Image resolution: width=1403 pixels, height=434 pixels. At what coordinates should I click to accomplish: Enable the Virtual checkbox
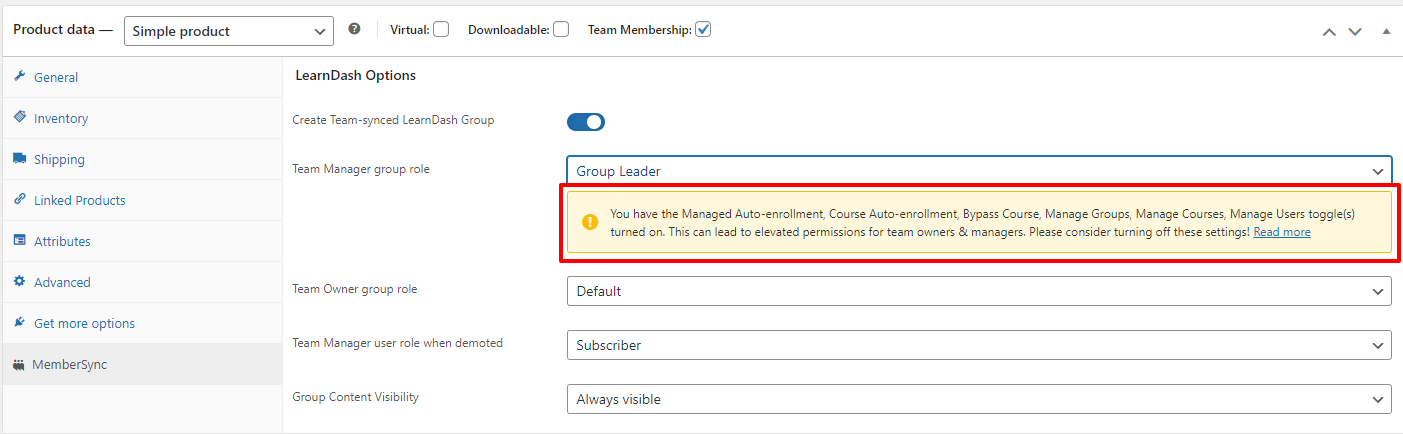click(441, 30)
